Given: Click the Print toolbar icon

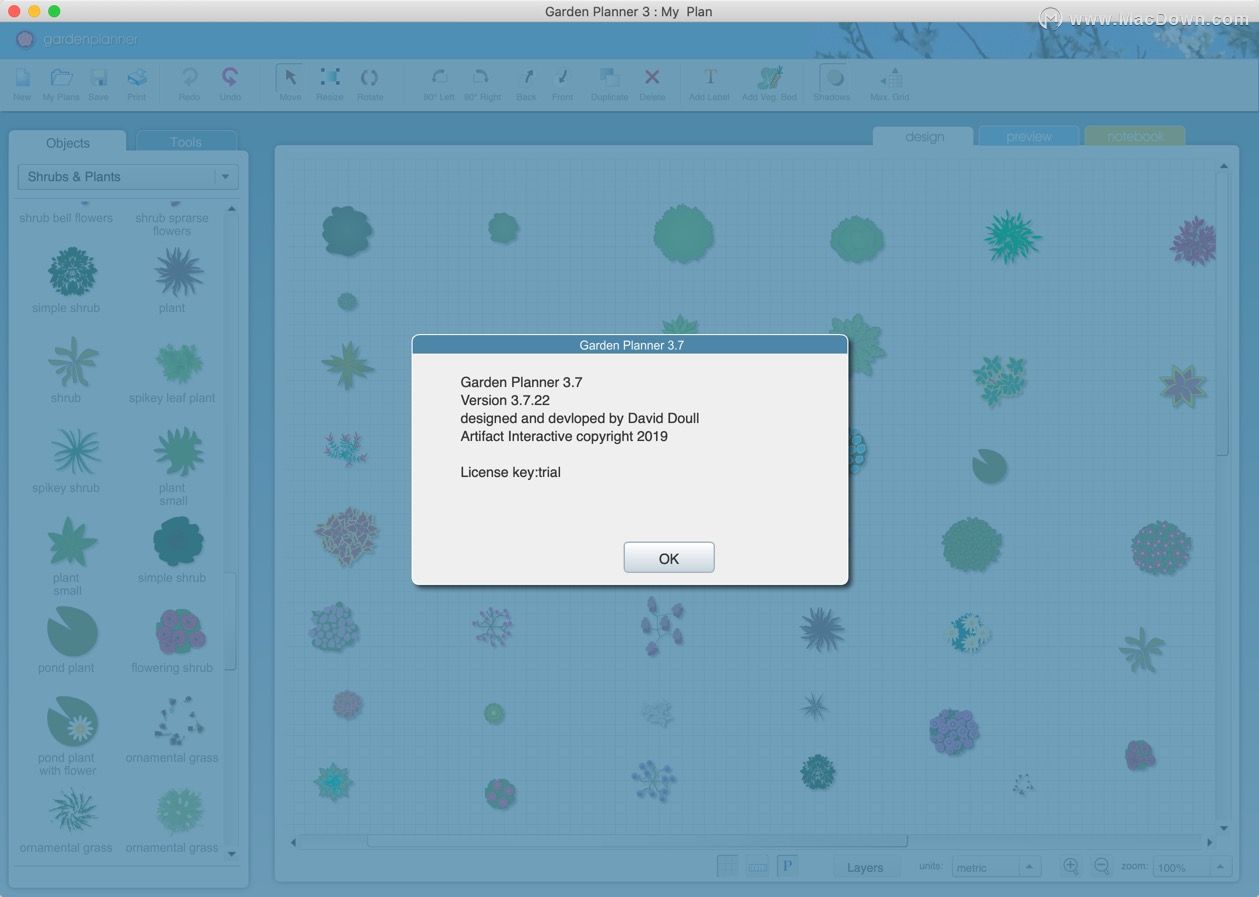Looking at the screenshot, I should [137, 78].
